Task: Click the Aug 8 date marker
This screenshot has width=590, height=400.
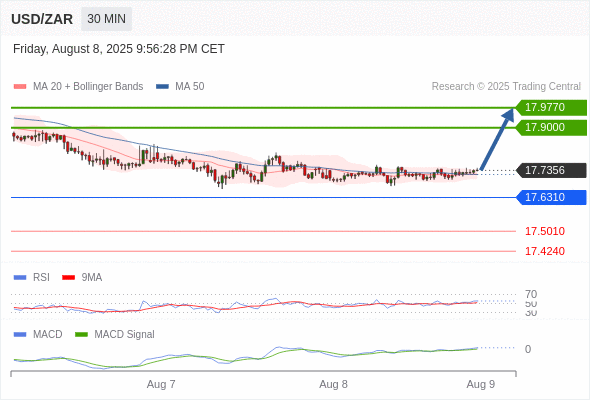Action: tap(333, 384)
